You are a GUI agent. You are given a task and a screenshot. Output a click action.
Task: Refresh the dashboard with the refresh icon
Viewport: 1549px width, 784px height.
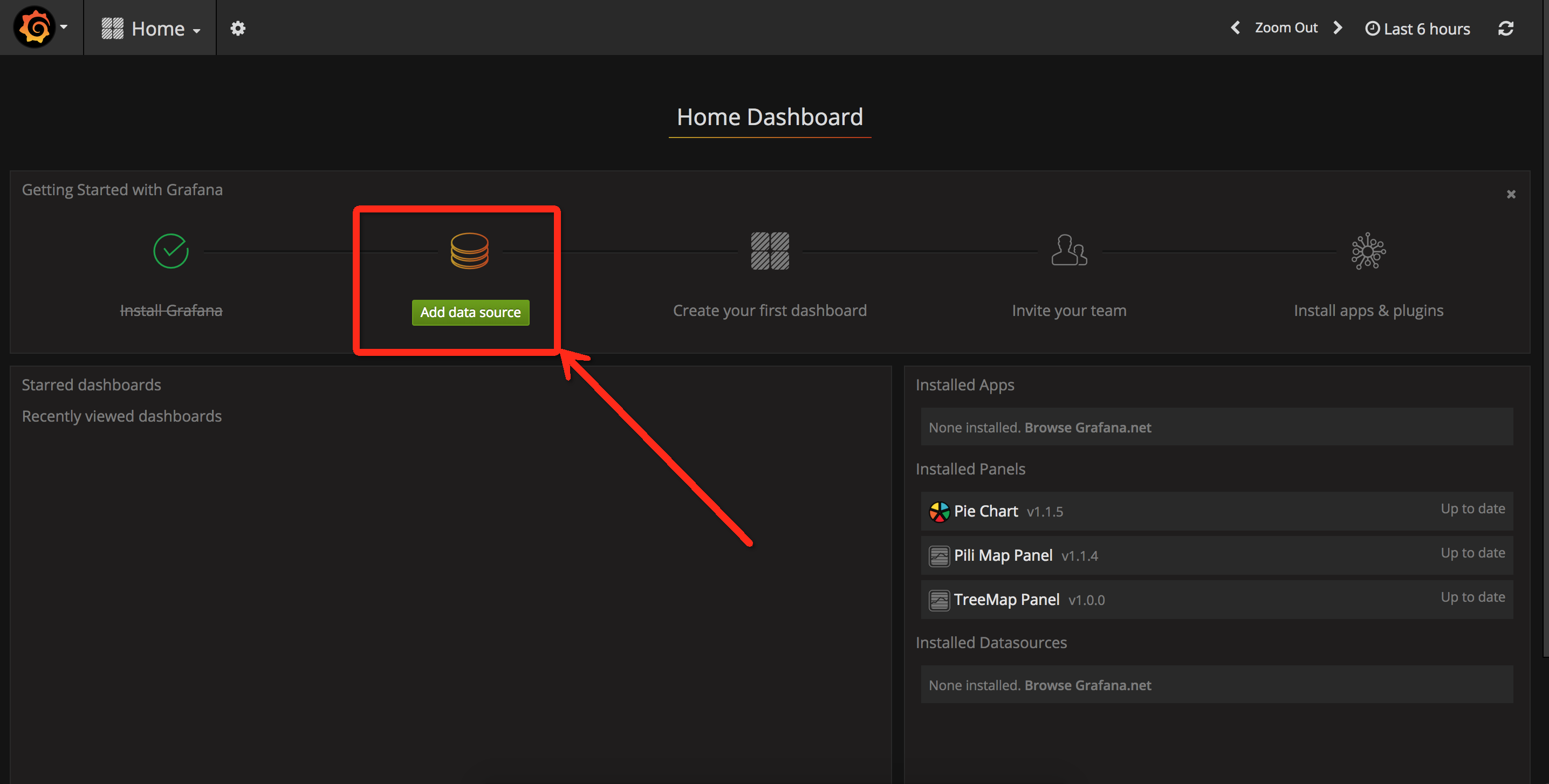[x=1506, y=28]
